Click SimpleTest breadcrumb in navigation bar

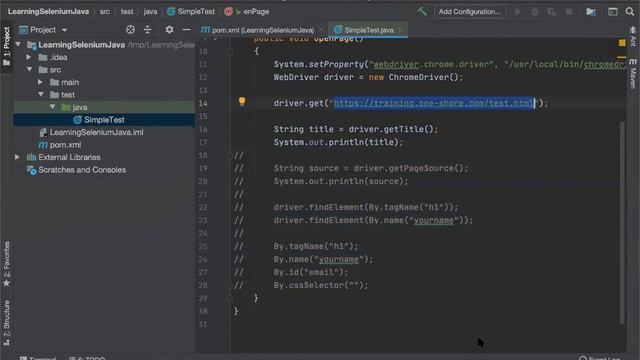point(191,12)
